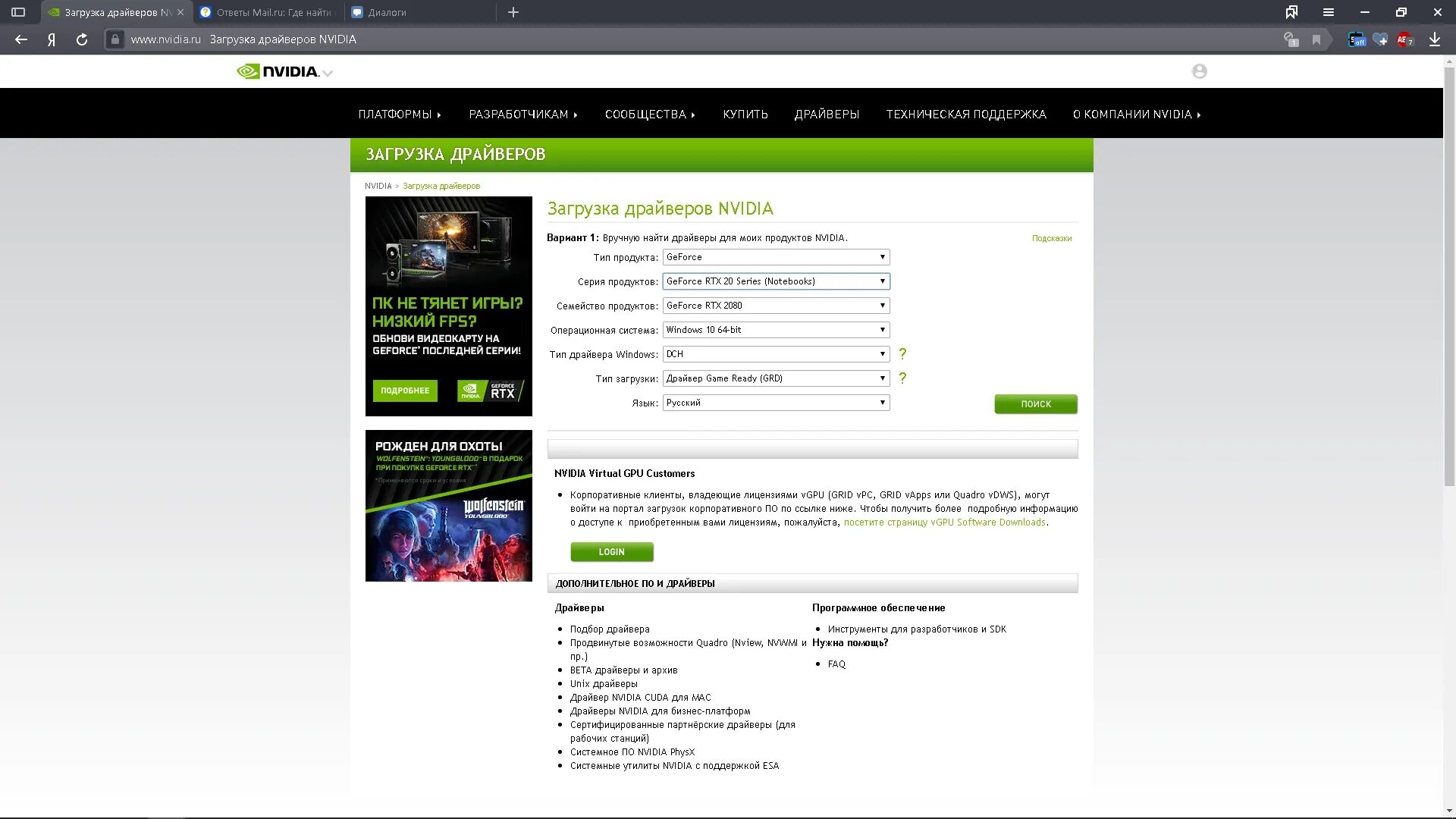Go back using the back arrow
The image size is (1456, 819).
point(21,39)
